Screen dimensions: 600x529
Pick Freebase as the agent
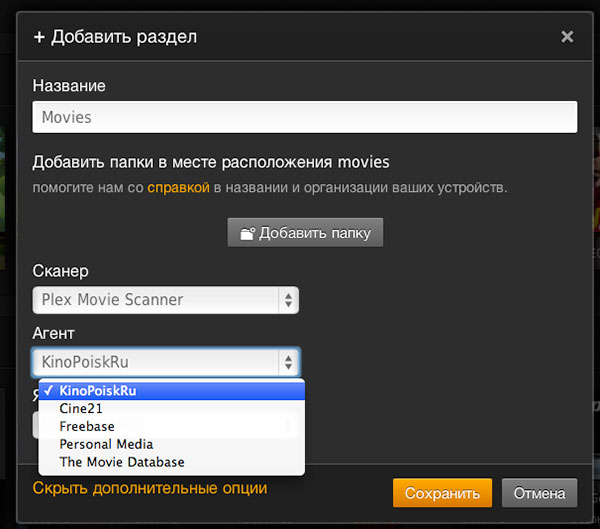coord(87,426)
